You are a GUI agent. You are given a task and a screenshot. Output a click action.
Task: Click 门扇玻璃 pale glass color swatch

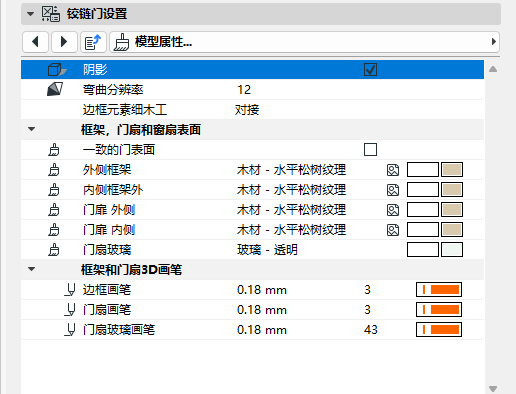click(452, 250)
